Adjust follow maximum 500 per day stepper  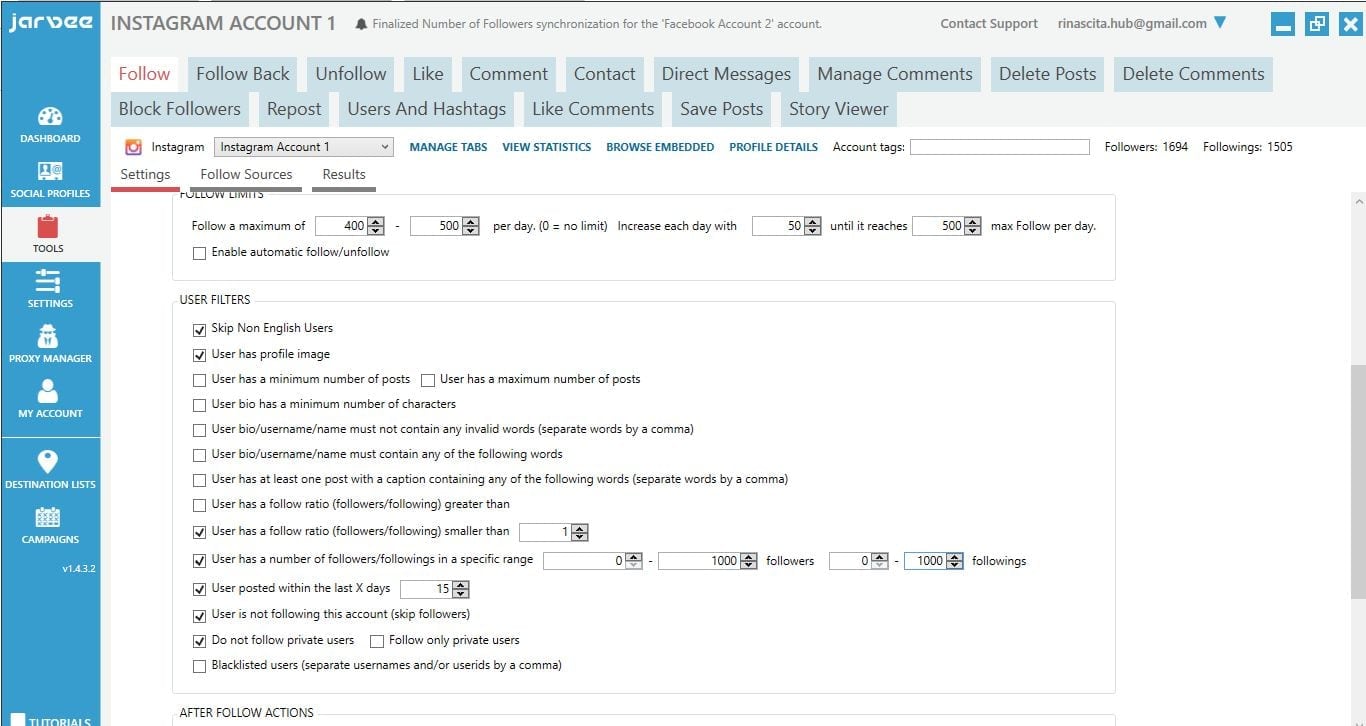tap(470, 226)
